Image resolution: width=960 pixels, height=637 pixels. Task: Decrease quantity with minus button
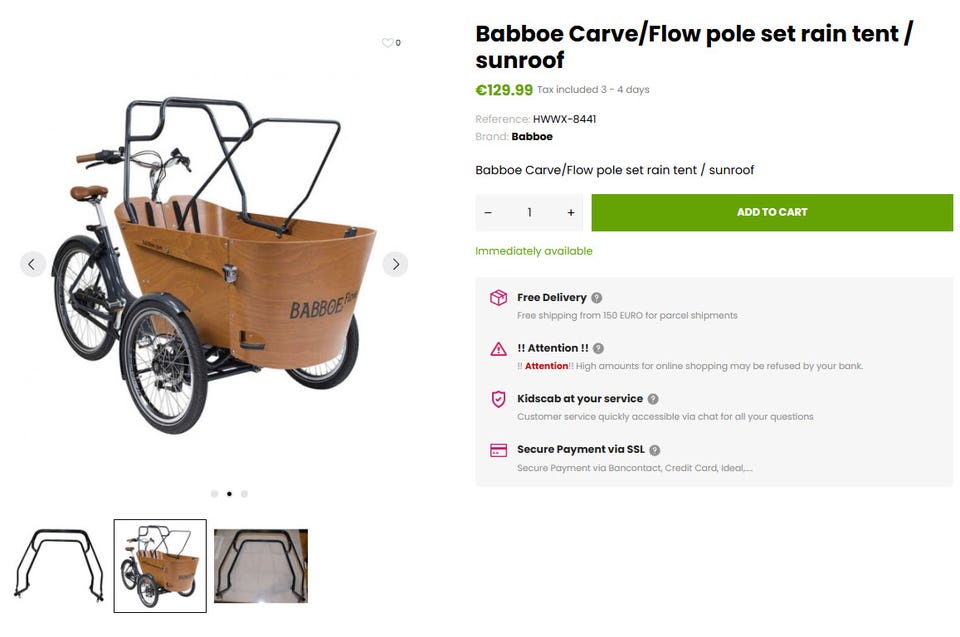(x=488, y=212)
